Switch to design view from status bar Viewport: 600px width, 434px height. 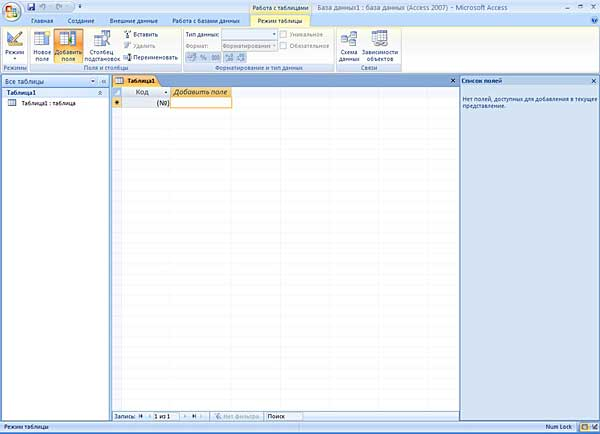point(594,427)
